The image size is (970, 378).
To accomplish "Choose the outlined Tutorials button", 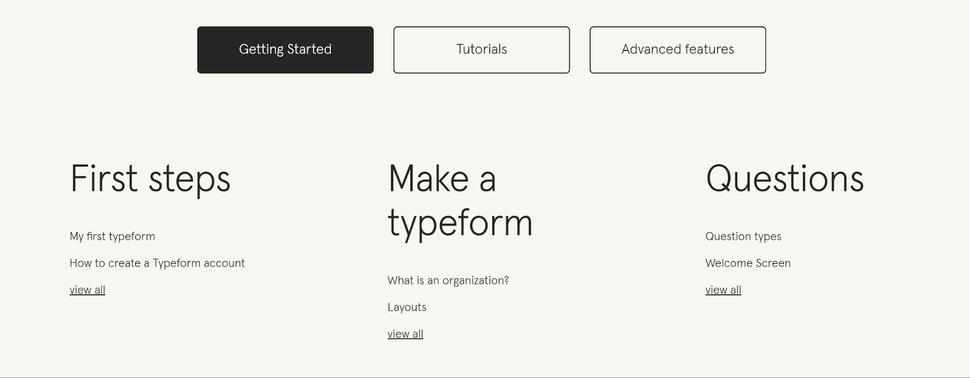I will tap(481, 49).
